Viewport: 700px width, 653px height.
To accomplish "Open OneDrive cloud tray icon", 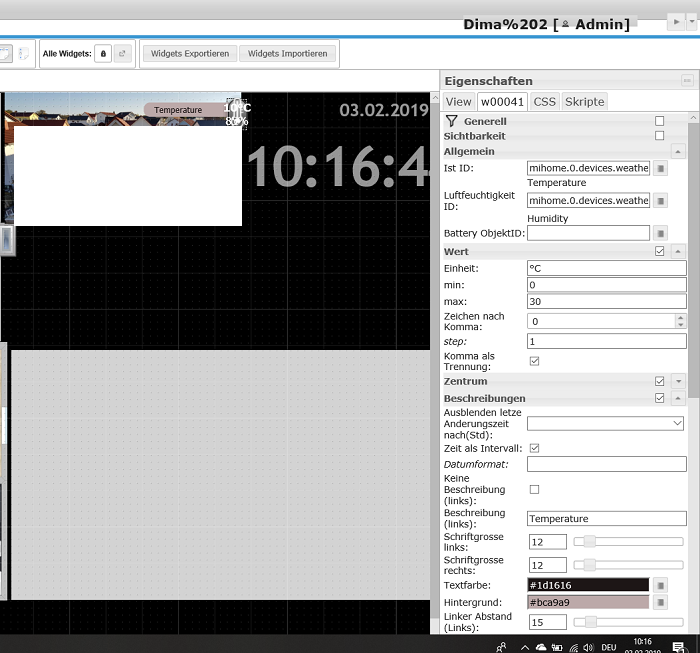I will pos(541,647).
